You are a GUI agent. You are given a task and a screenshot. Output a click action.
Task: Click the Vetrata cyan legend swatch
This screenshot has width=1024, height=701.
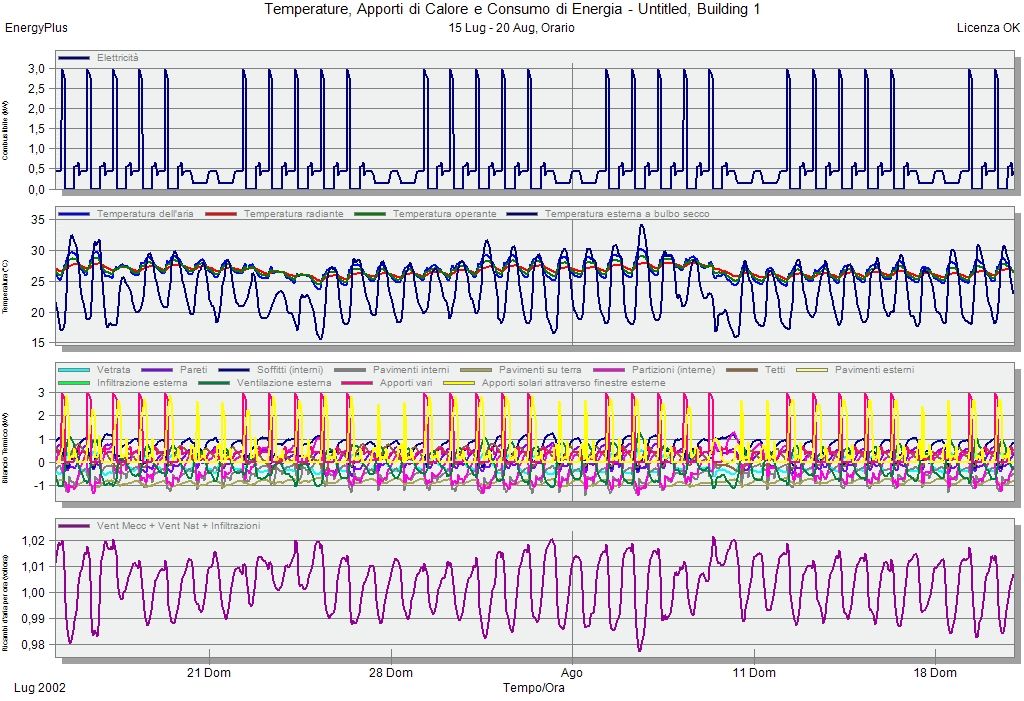tap(74, 370)
